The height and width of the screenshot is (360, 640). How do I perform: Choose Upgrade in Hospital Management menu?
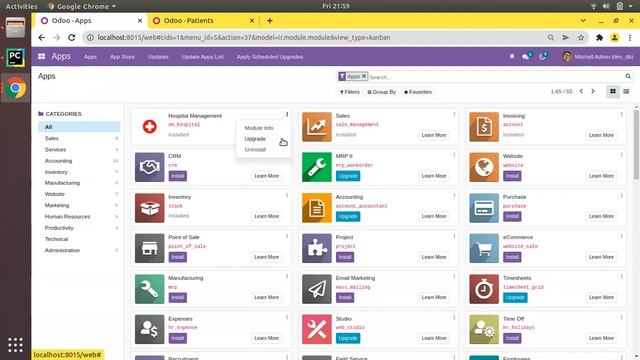pyautogui.click(x=255, y=139)
